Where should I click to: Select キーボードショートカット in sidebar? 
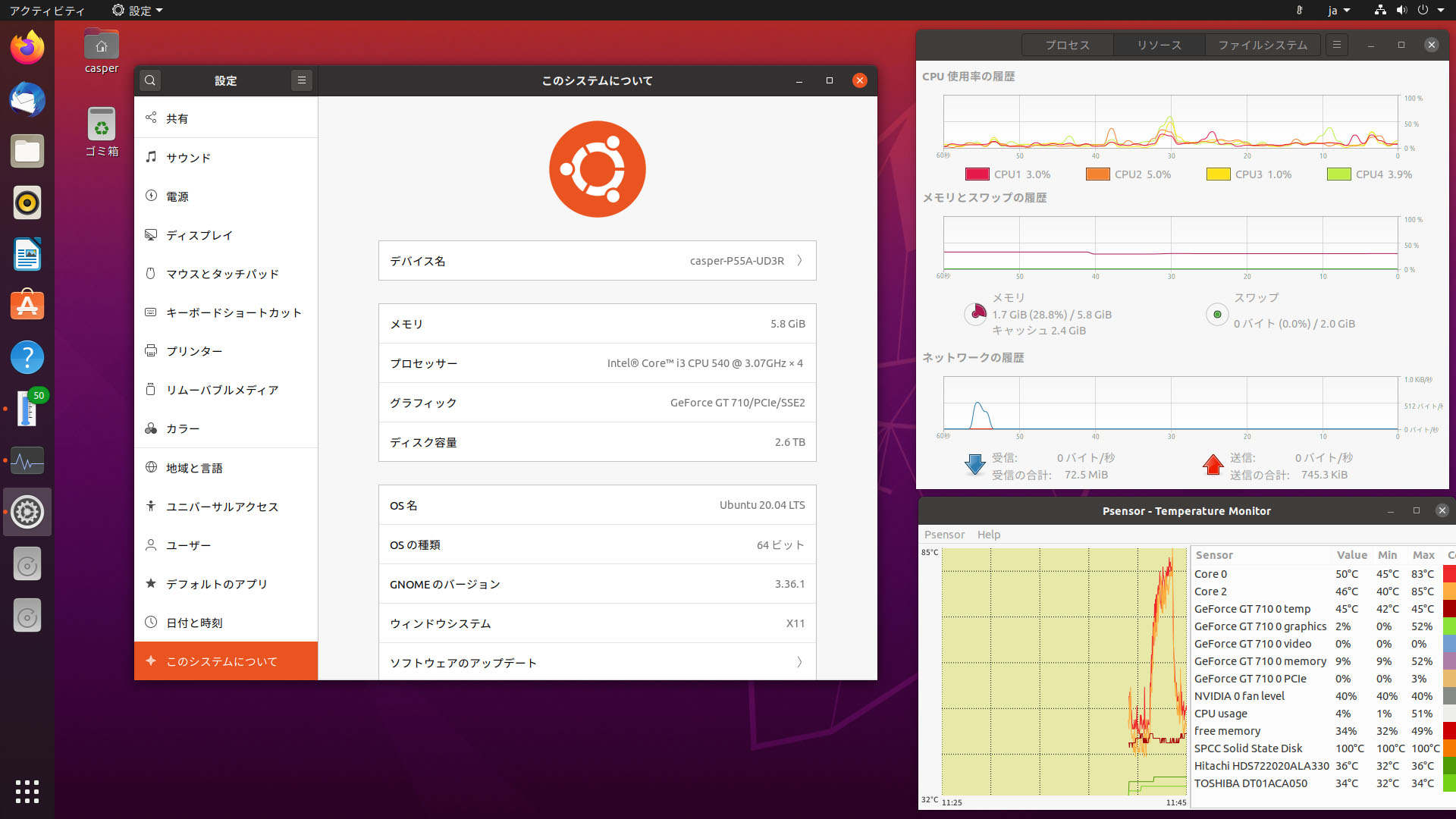click(226, 312)
